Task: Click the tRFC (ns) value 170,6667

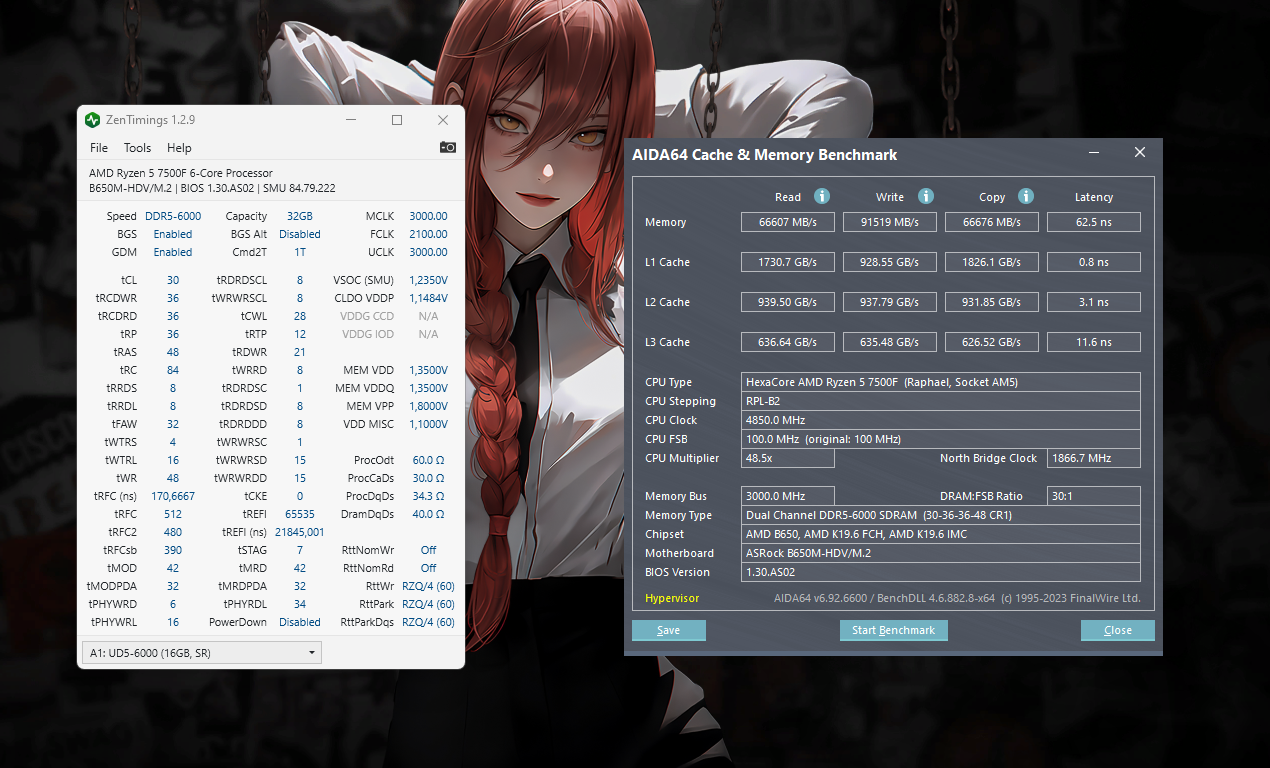Action: coord(173,496)
